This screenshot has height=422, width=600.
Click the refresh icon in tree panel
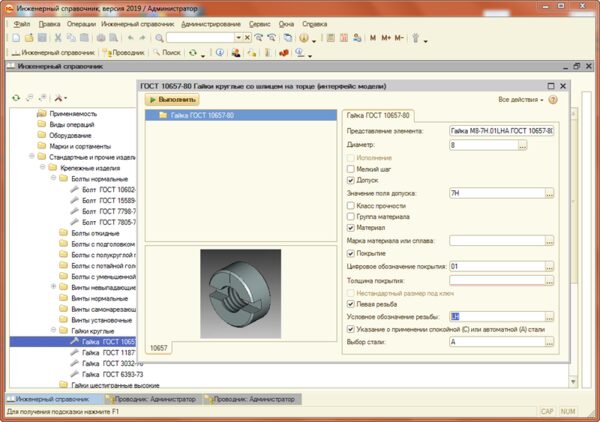pos(15,98)
